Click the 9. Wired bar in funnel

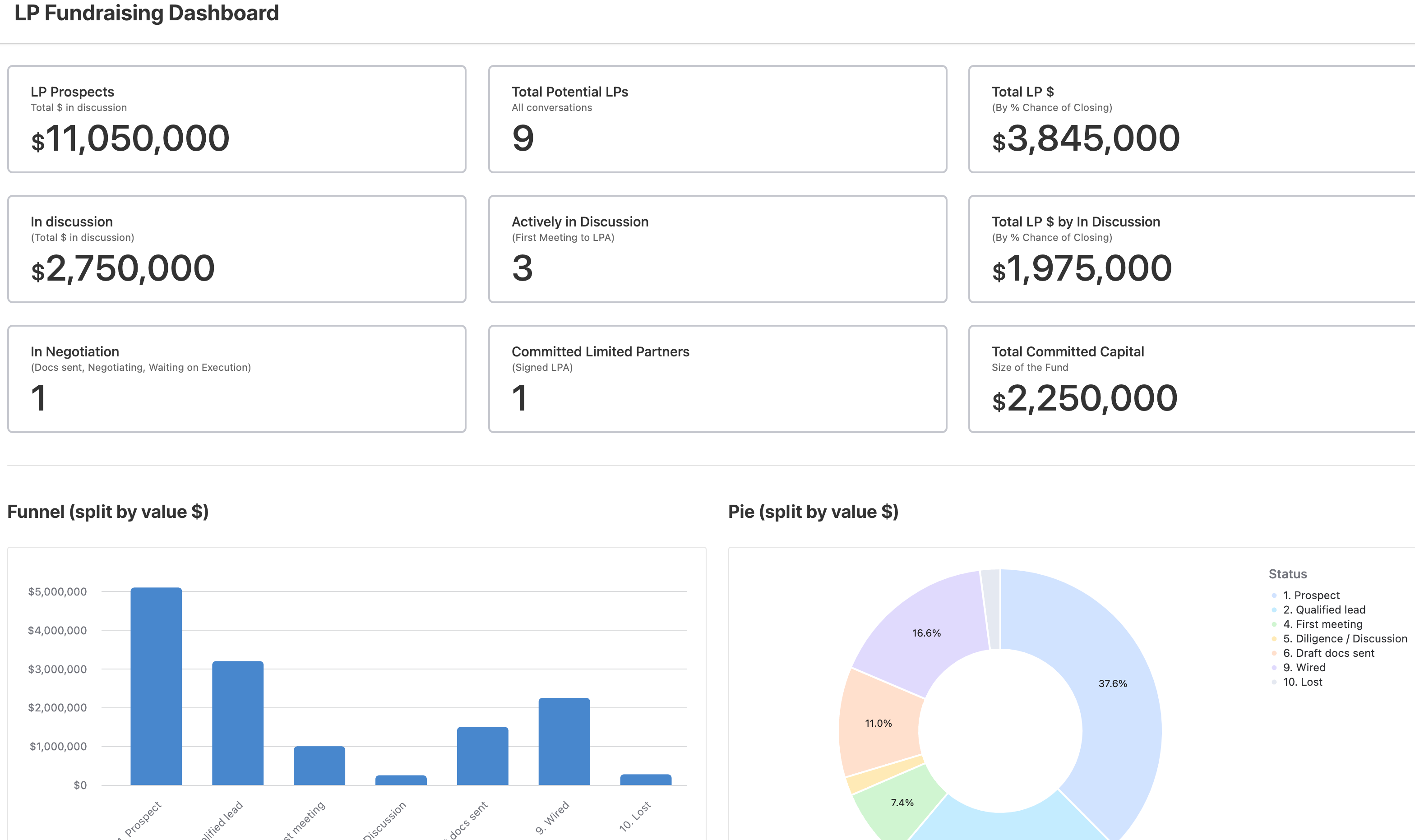(x=564, y=742)
